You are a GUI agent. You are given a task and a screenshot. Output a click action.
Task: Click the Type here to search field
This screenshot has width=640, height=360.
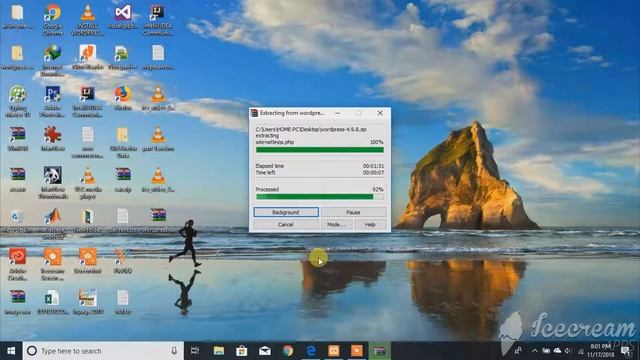tap(102, 351)
